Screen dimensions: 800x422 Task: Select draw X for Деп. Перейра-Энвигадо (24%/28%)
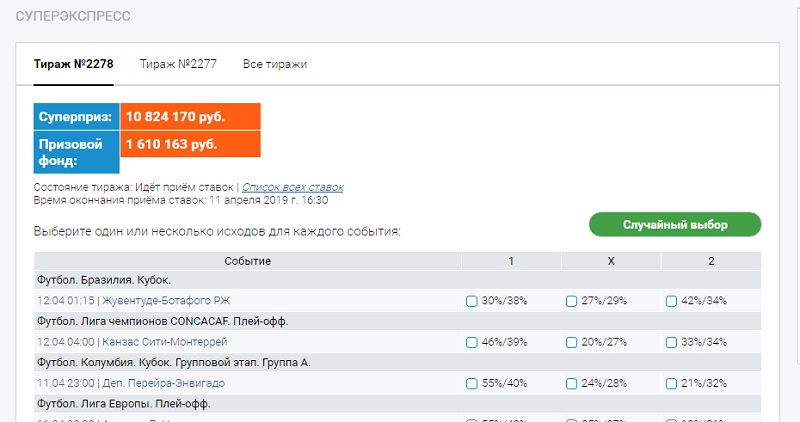point(572,383)
